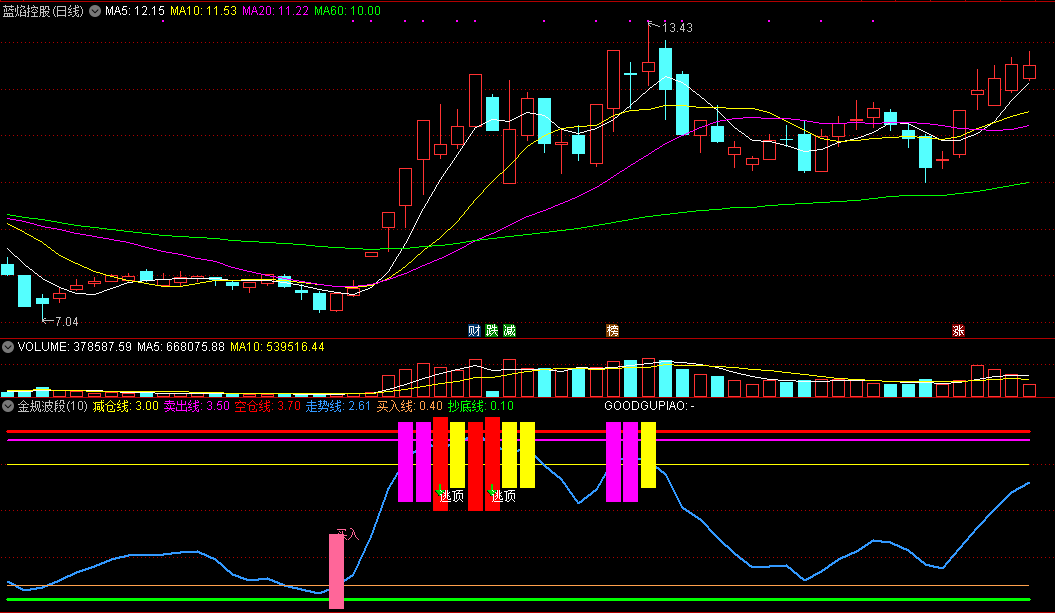Click the blue 财 event marker icon

(474, 330)
